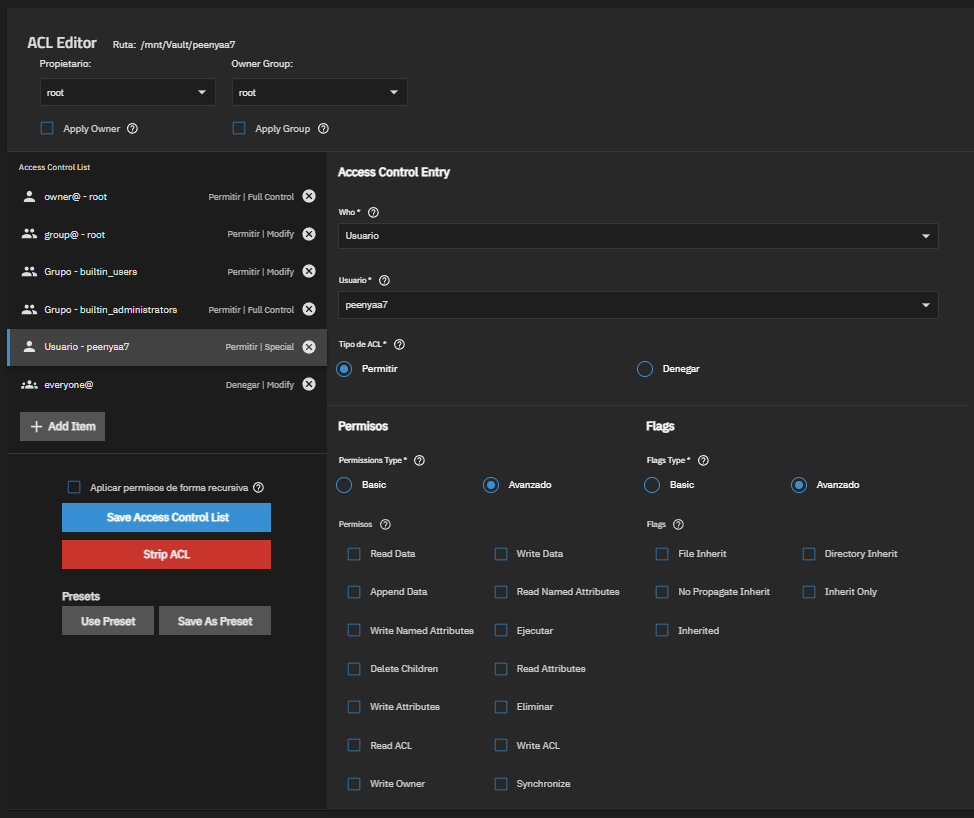Click the help icon next to Who
This screenshot has width=974, height=818.
(x=373, y=212)
